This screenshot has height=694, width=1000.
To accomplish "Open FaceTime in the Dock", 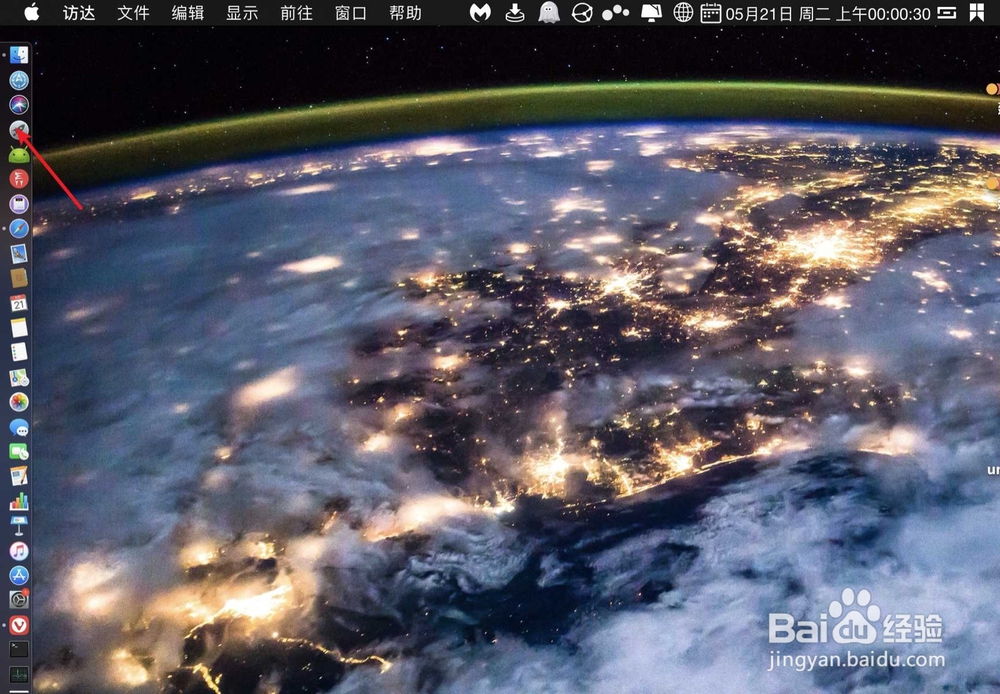I will pos(19,452).
